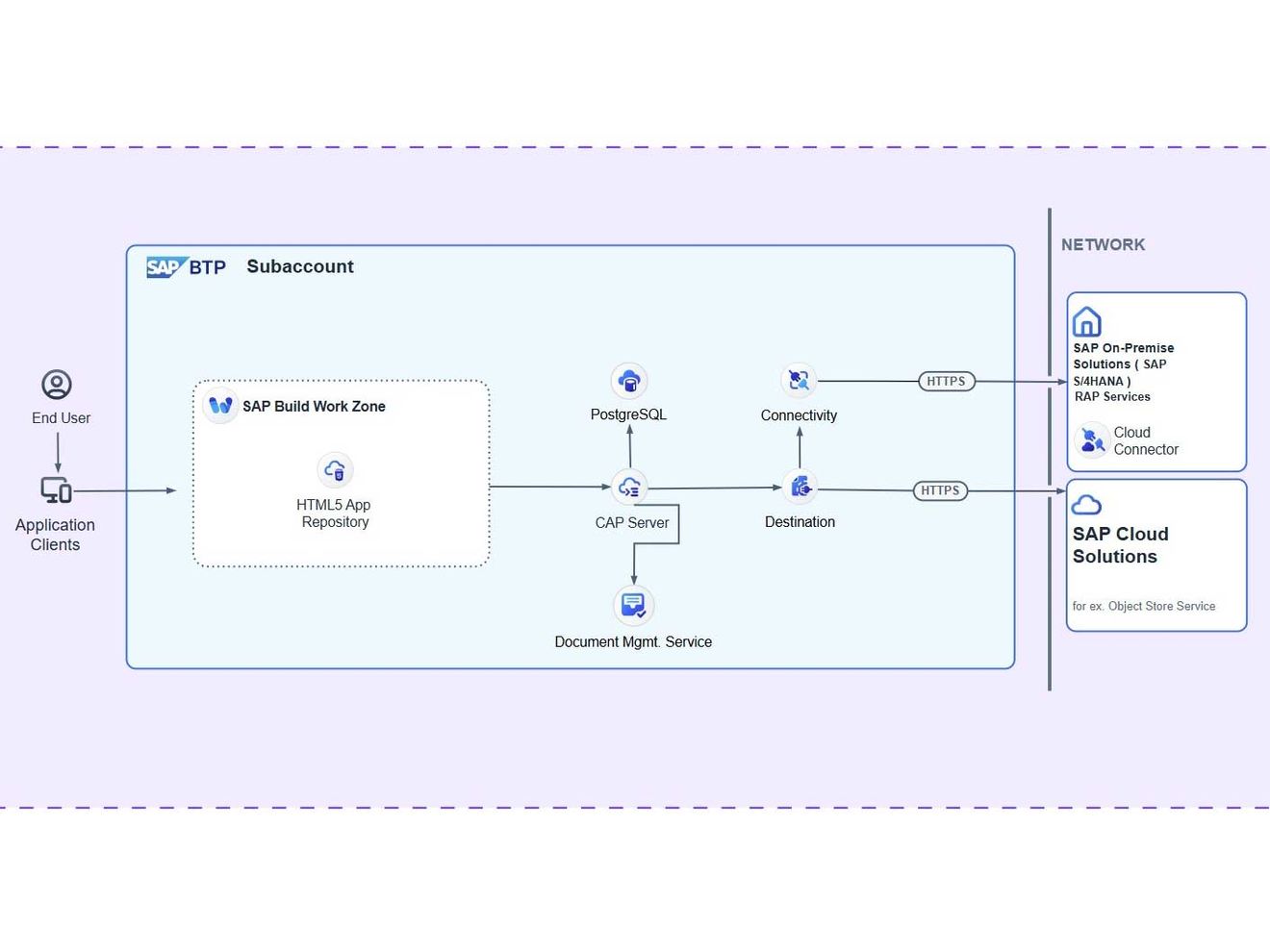
Task: Click the CAP Server icon
Action: 629,488
